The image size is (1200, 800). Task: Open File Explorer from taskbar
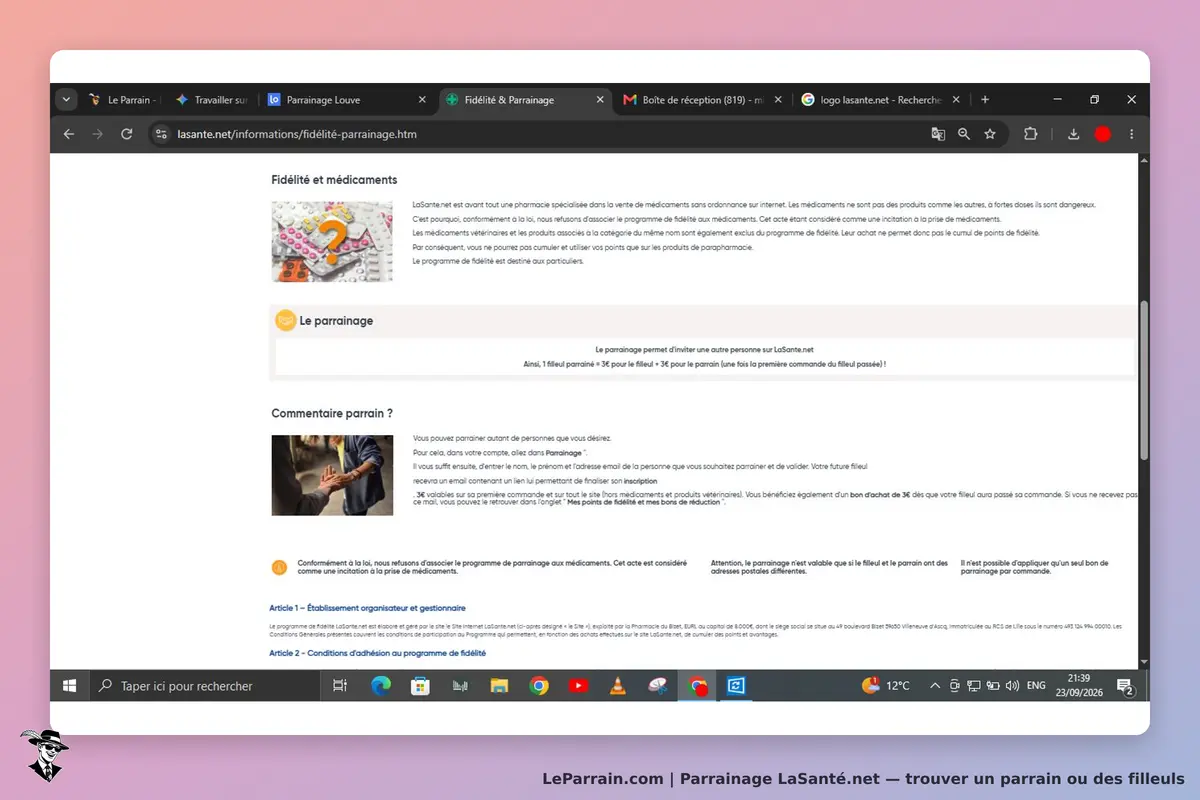[x=499, y=686]
